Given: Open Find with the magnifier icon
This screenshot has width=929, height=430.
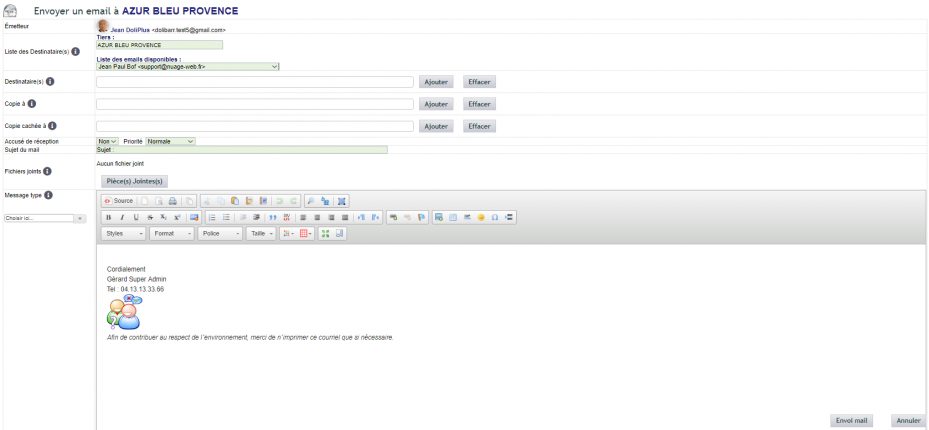Looking at the screenshot, I should [311, 201].
